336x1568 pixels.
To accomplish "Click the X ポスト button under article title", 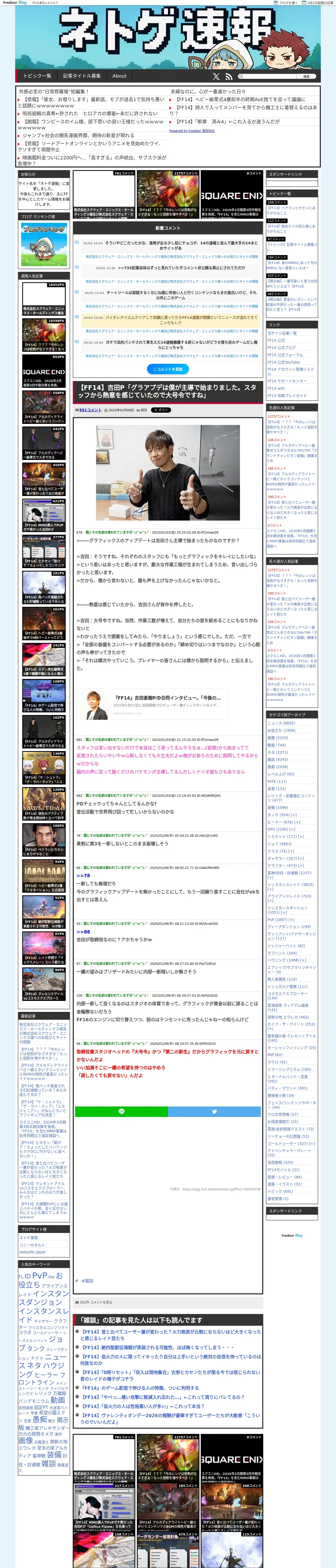I will (x=161, y=410).
